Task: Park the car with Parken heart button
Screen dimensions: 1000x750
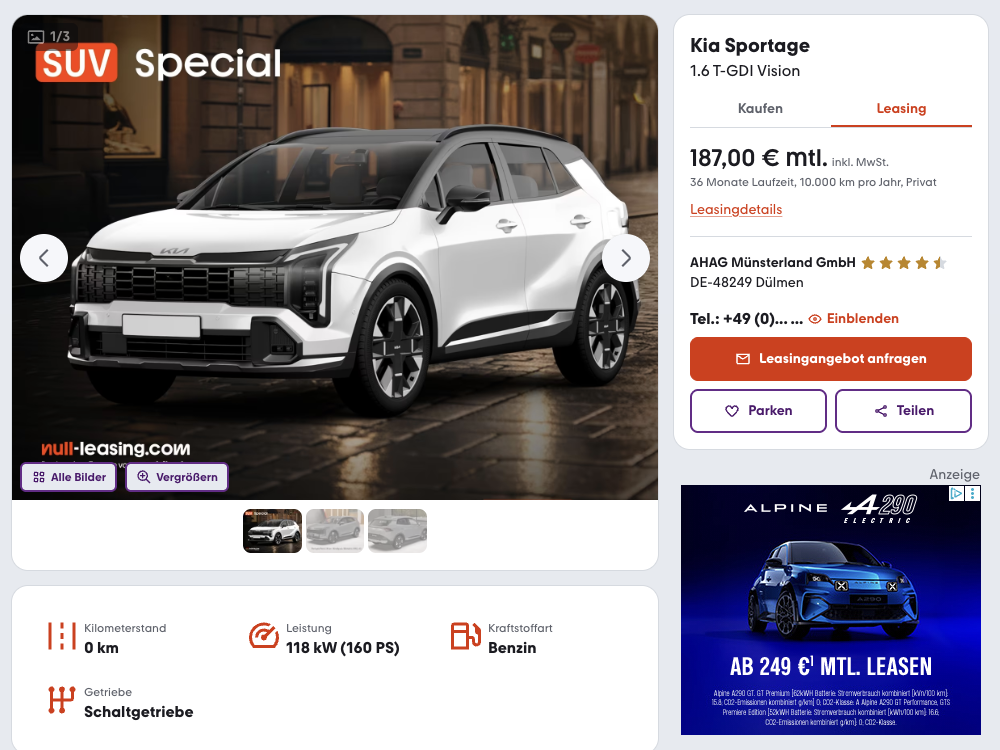Action: 758,411
